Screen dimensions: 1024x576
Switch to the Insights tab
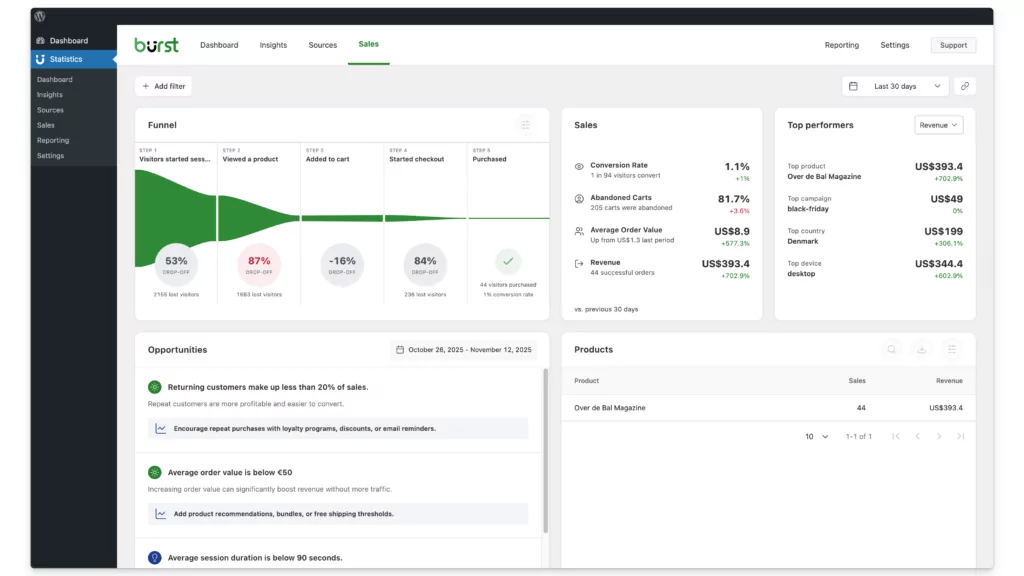pos(272,44)
